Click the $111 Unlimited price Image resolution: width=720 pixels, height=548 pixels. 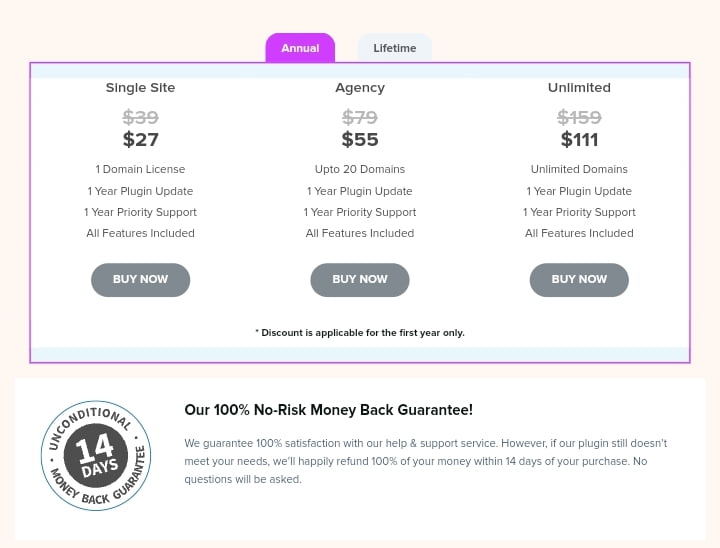579,140
